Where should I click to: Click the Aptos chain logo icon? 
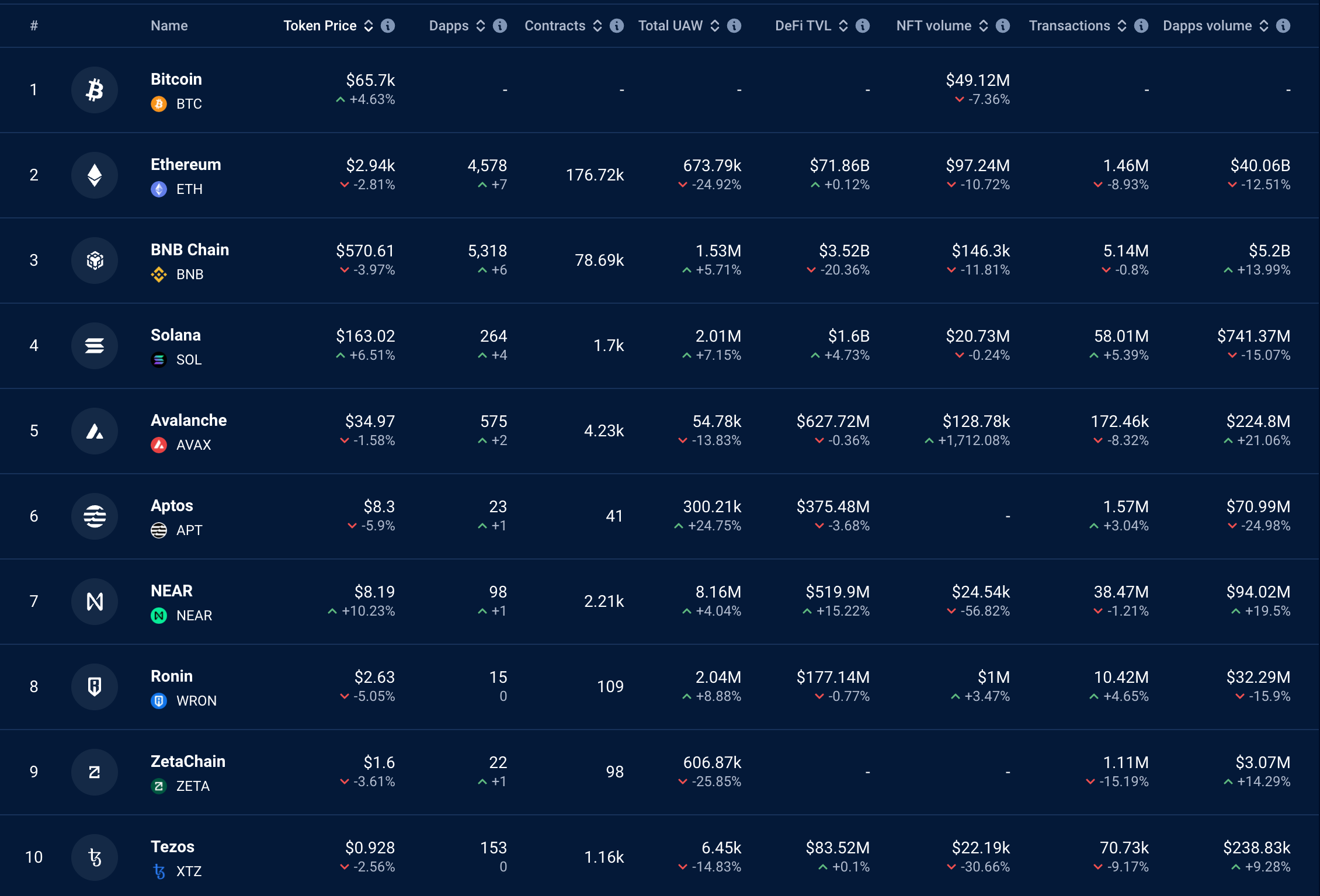coord(95,516)
